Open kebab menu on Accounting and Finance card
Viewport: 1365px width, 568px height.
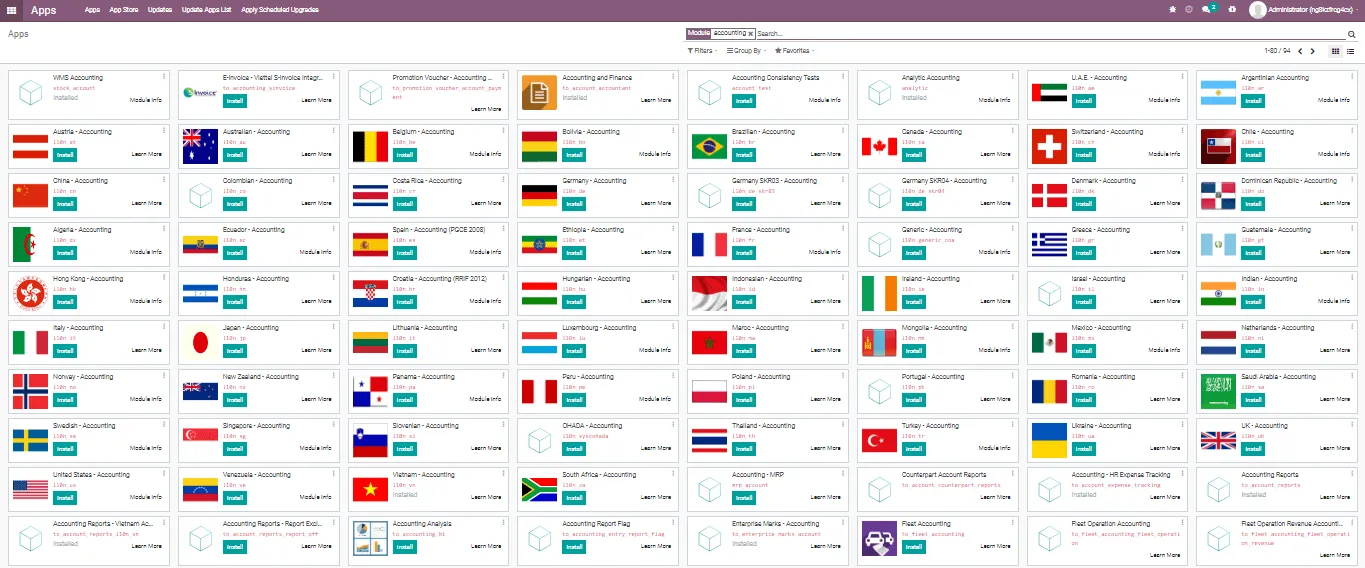tap(674, 76)
